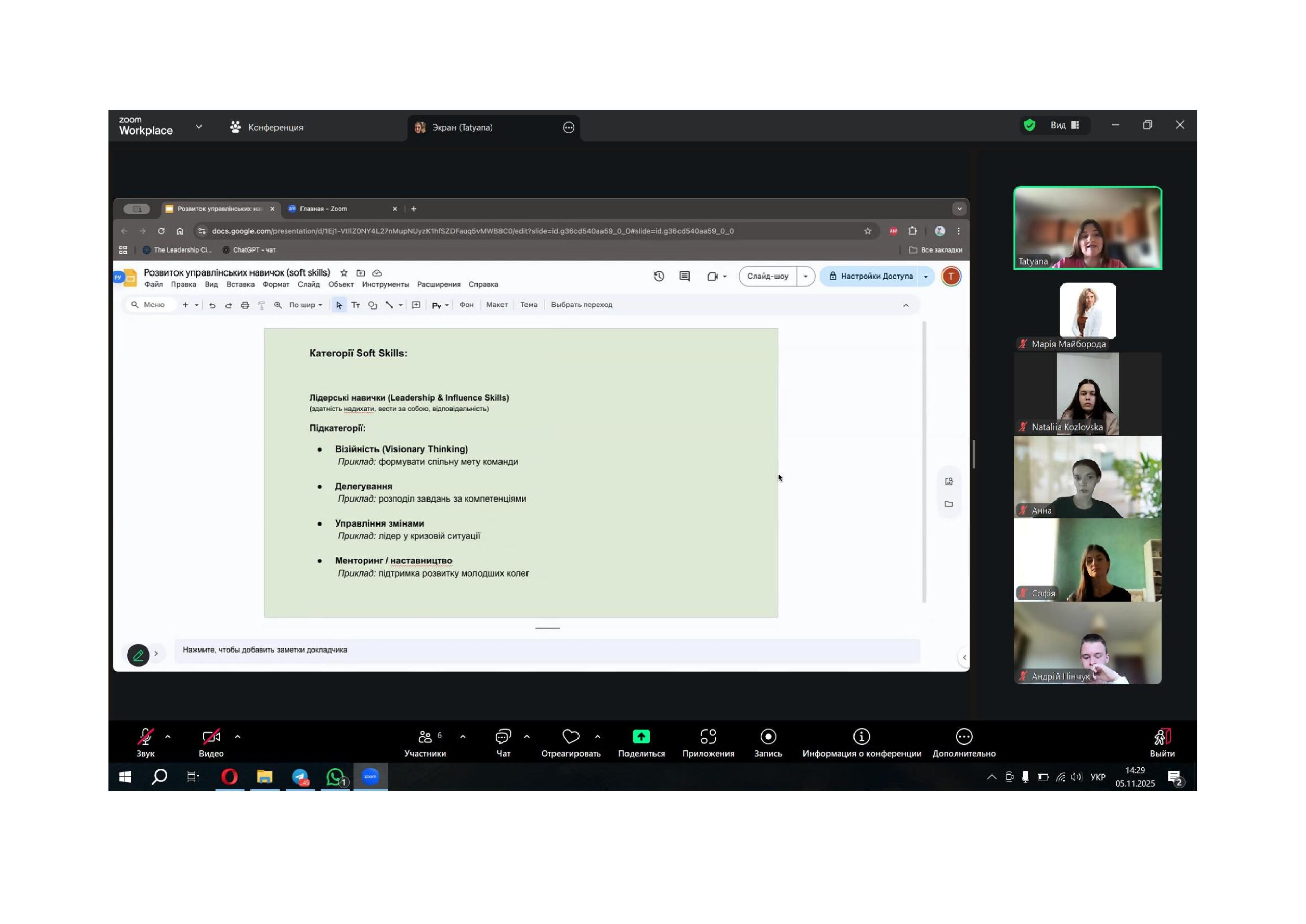Switch to the Conference tab

pos(267,128)
